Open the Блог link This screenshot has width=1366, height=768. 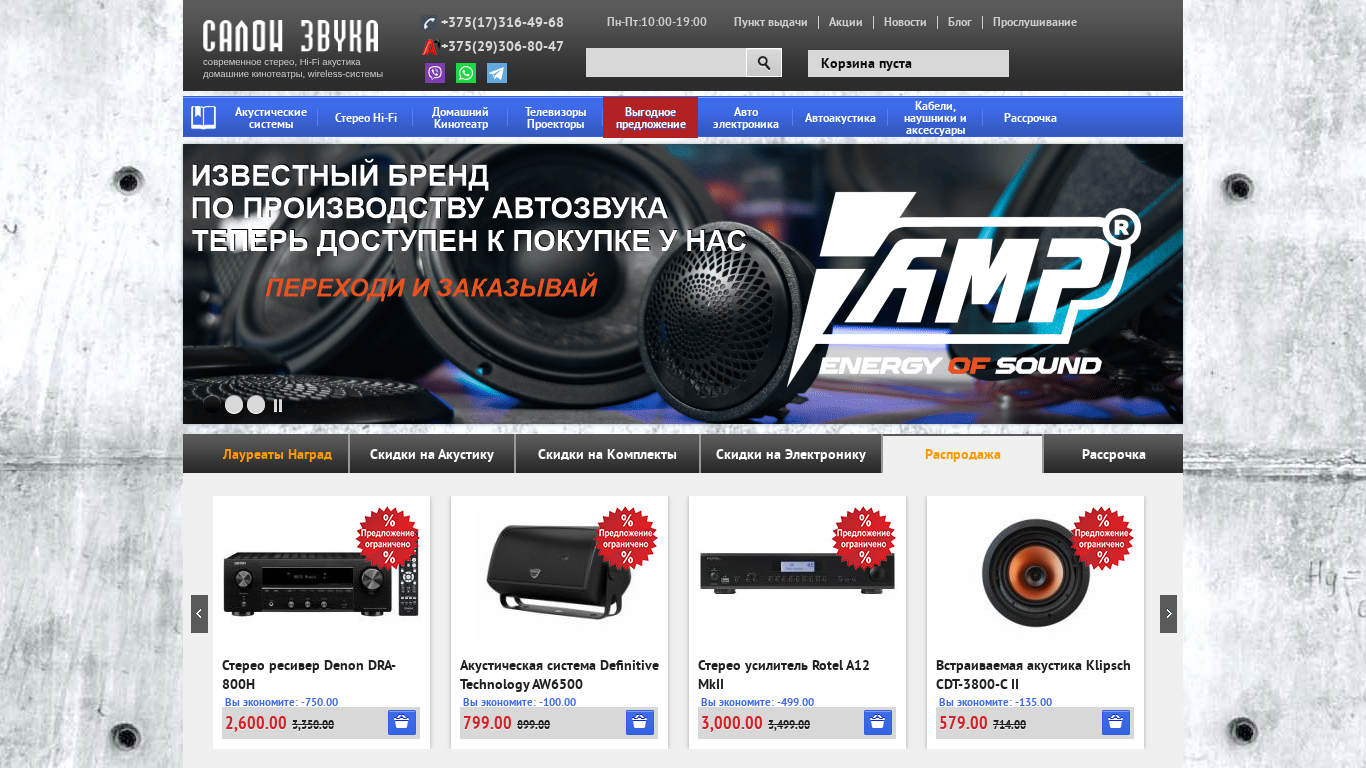(x=960, y=22)
